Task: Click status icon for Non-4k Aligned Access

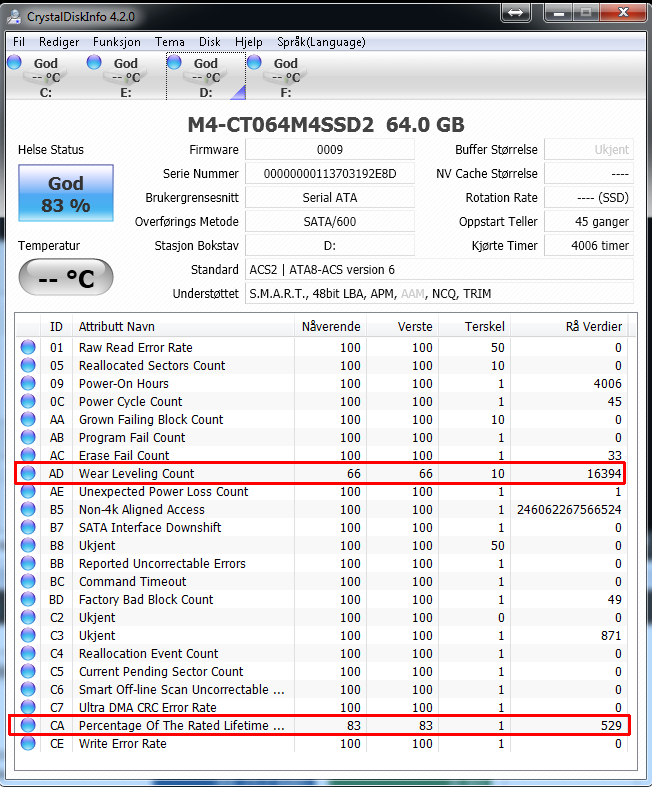Action: tap(28, 509)
